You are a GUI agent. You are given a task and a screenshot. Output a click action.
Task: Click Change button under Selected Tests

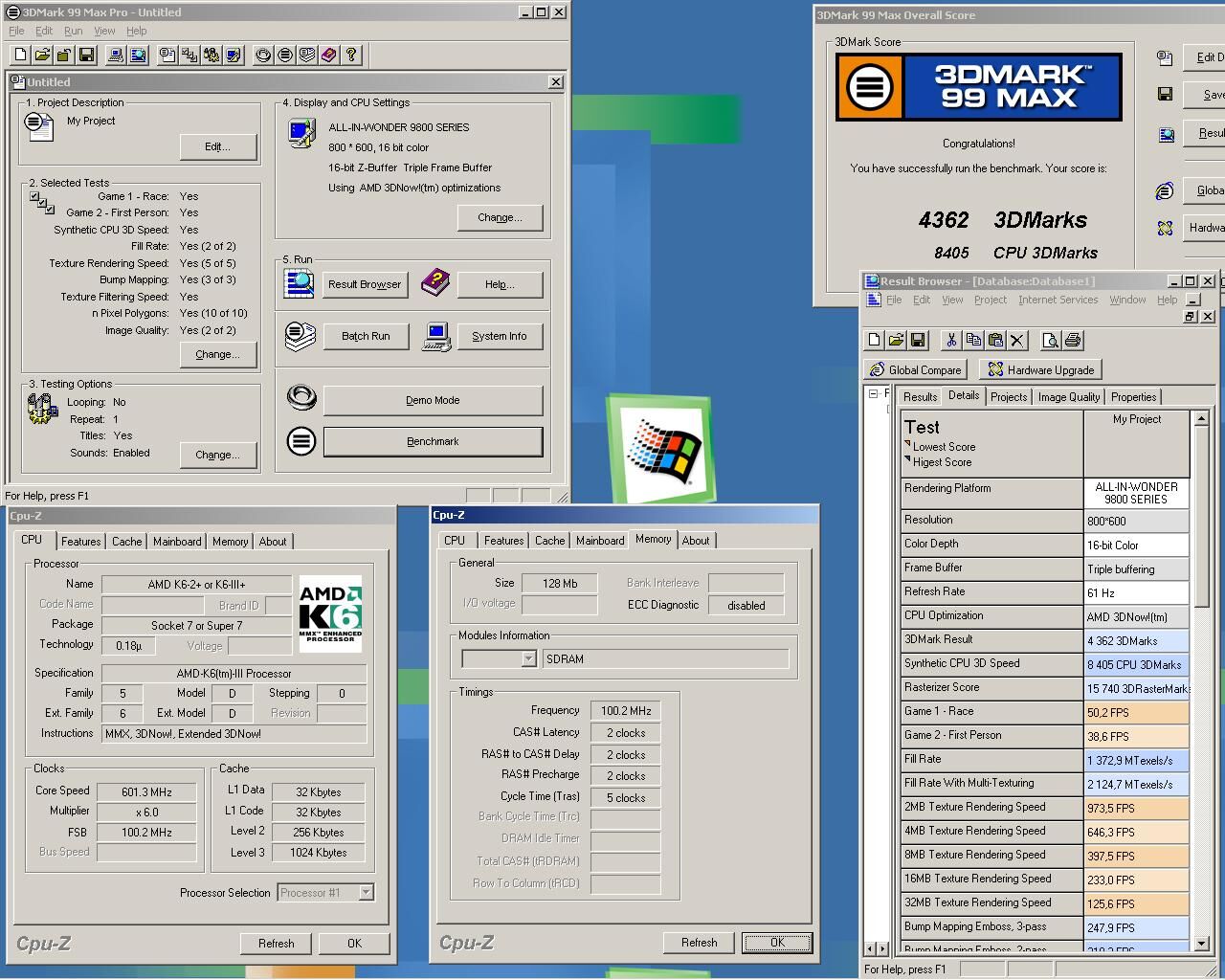218,354
